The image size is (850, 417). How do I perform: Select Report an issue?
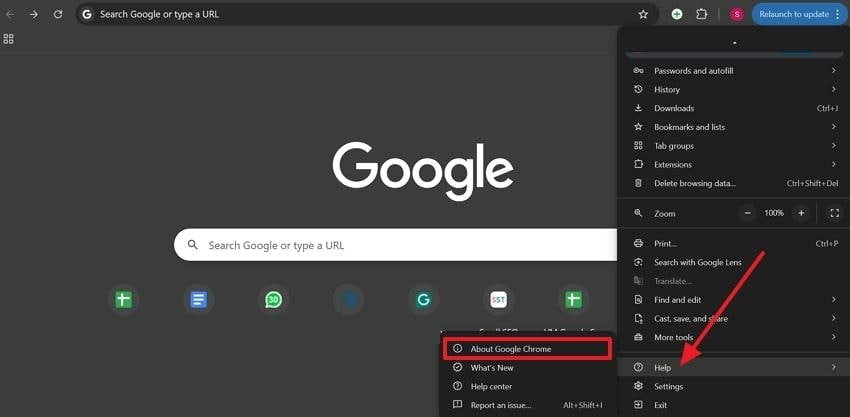coord(527,405)
